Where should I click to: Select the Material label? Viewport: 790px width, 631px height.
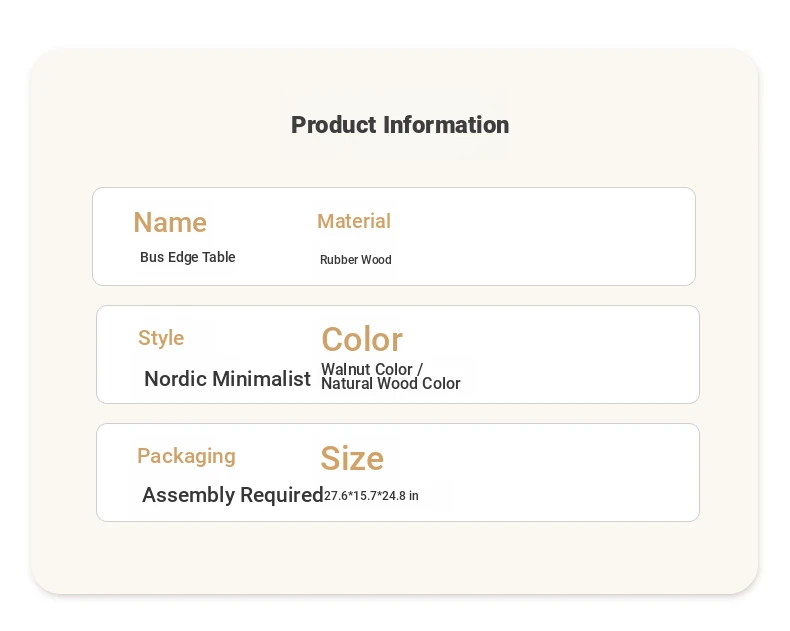(354, 221)
